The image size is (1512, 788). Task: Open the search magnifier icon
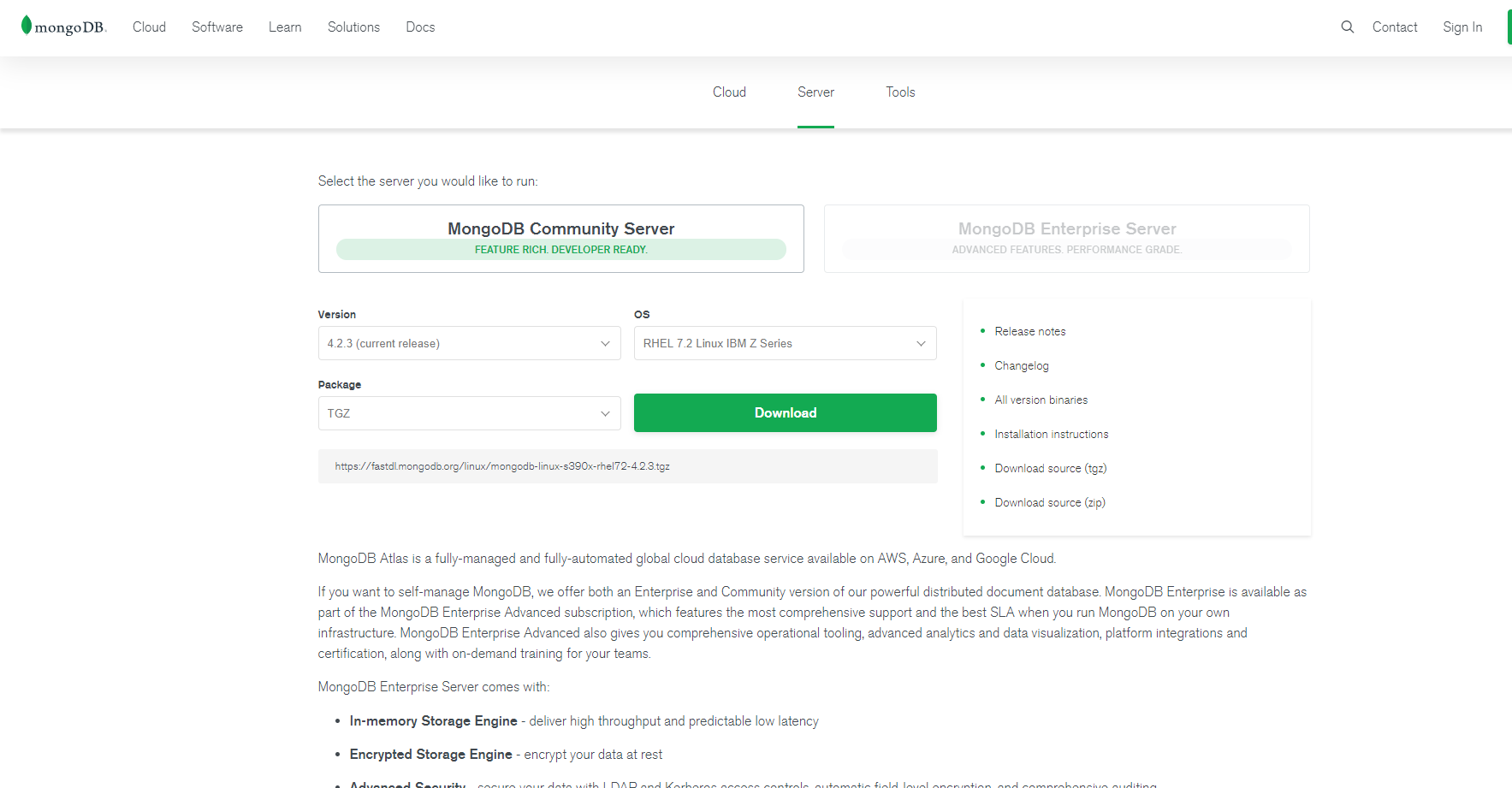(x=1347, y=27)
